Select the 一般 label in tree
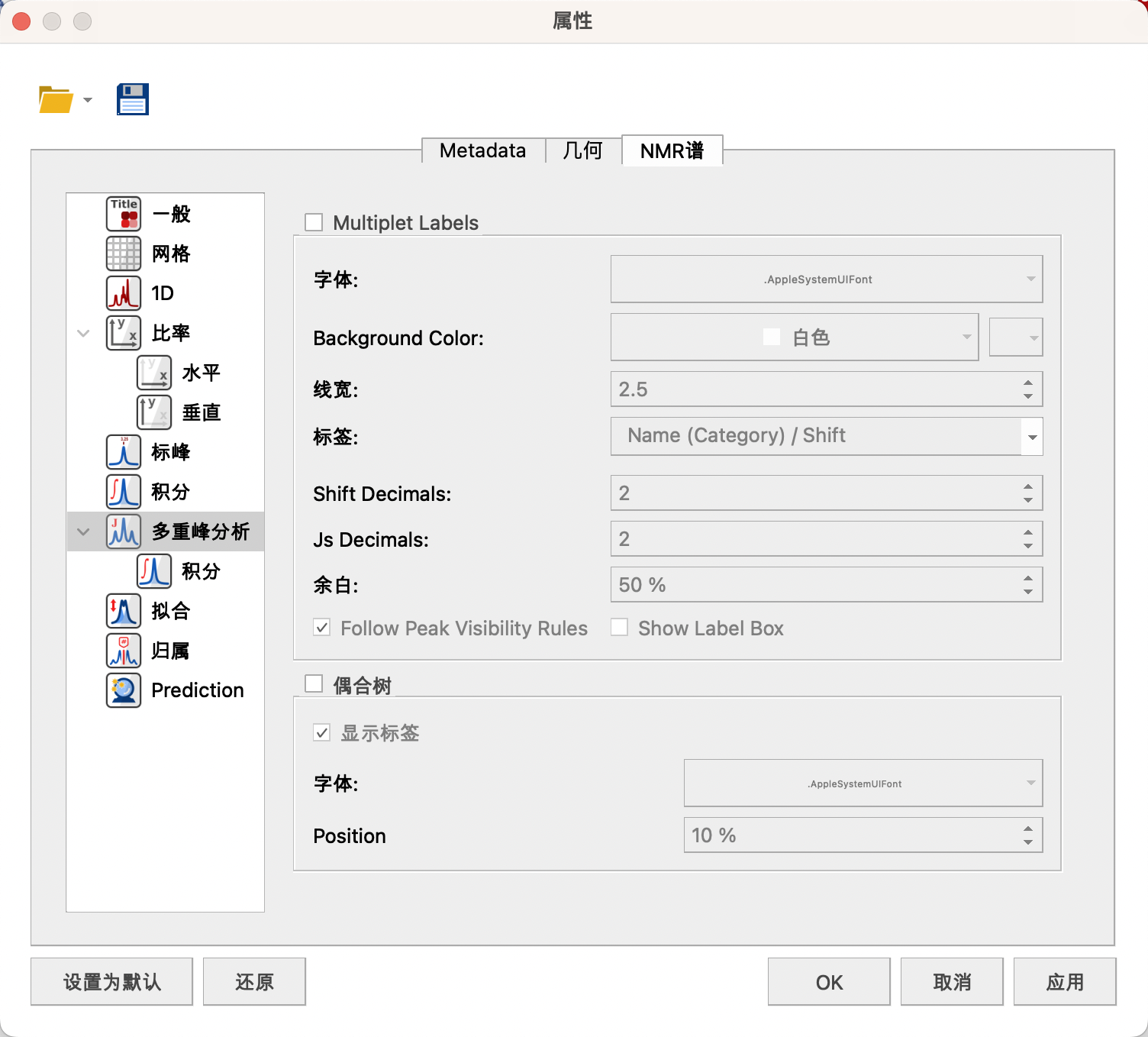 171,214
